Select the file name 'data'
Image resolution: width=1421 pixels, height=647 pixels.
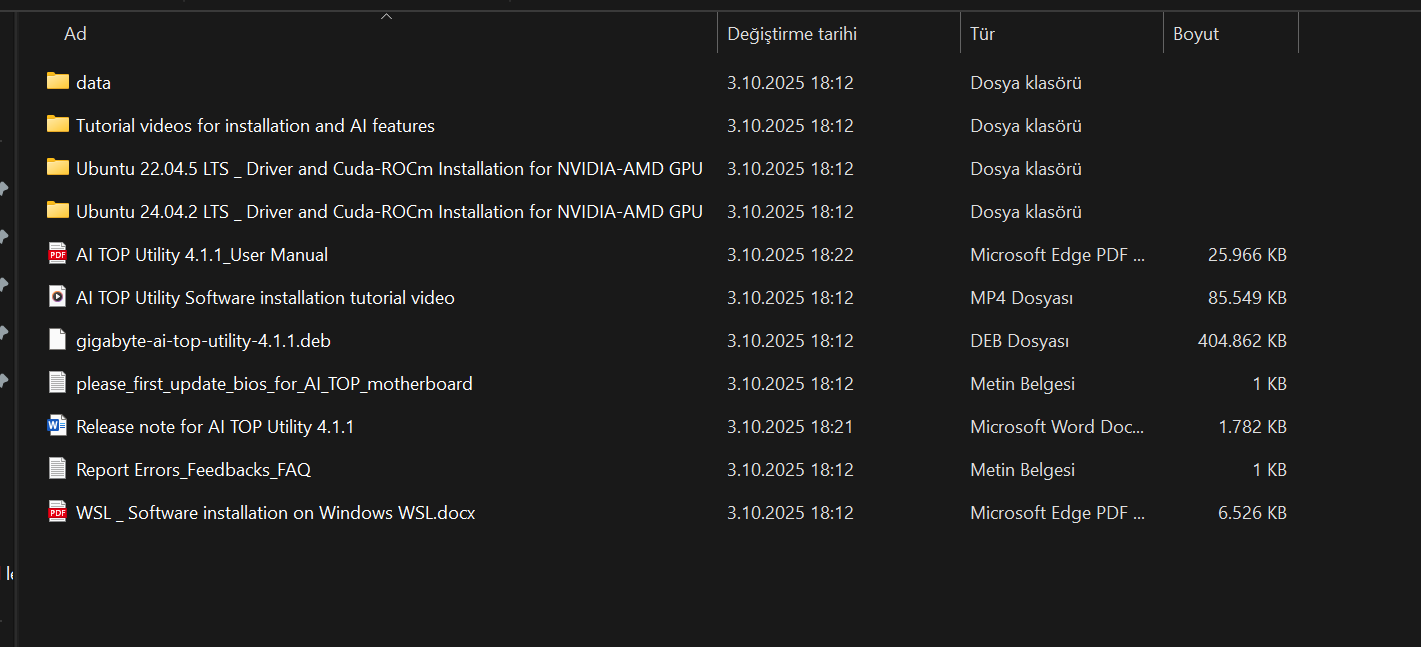93,83
